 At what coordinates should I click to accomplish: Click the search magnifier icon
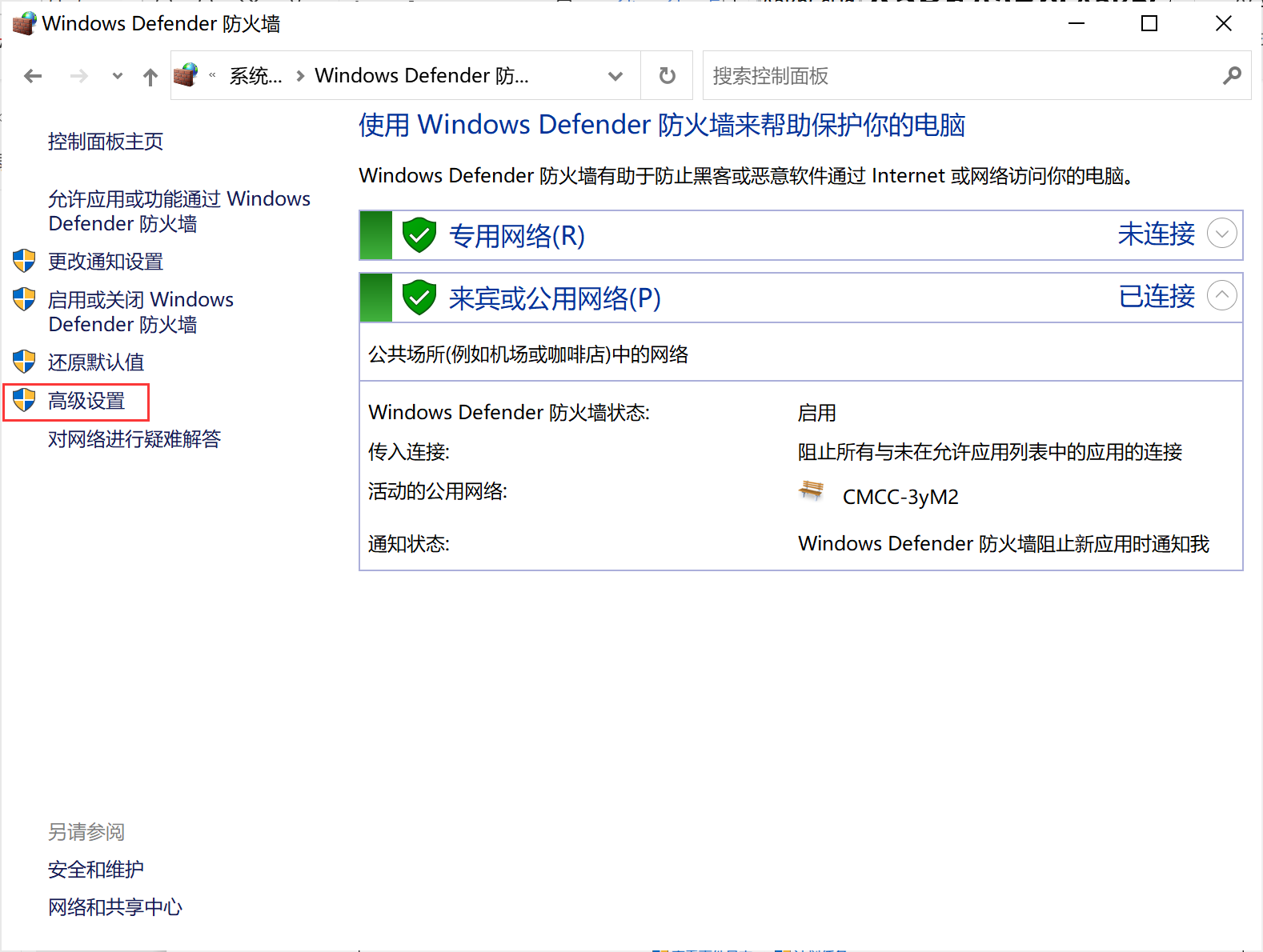pyautogui.click(x=1232, y=76)
